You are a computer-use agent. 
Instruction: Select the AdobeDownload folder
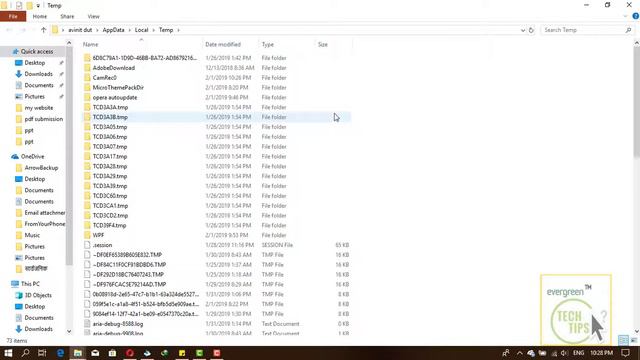113,68
